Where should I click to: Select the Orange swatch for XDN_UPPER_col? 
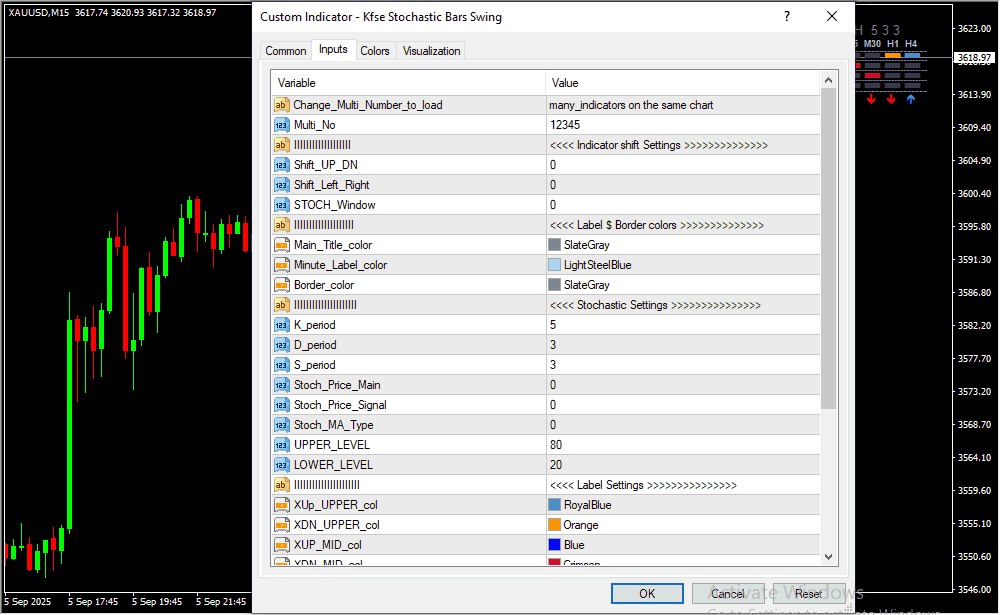[x=555, y=525]
